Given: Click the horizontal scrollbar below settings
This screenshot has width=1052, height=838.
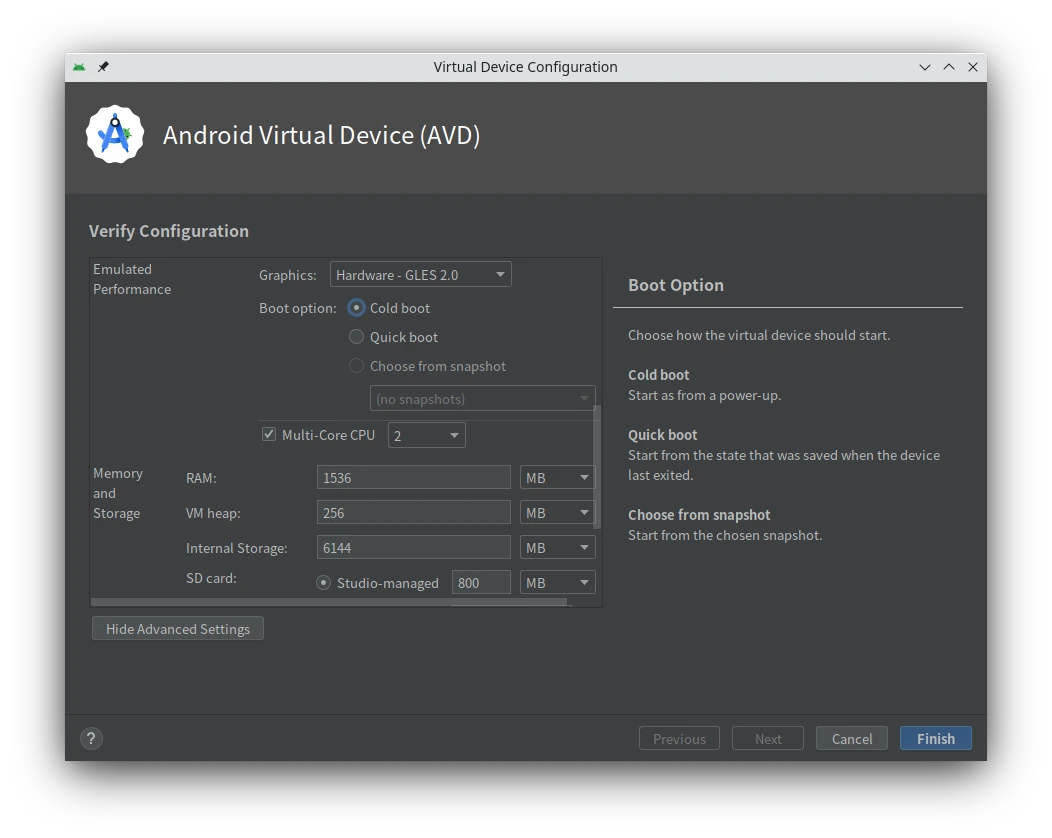Looking at the screenshot, I should click(328, 602).
